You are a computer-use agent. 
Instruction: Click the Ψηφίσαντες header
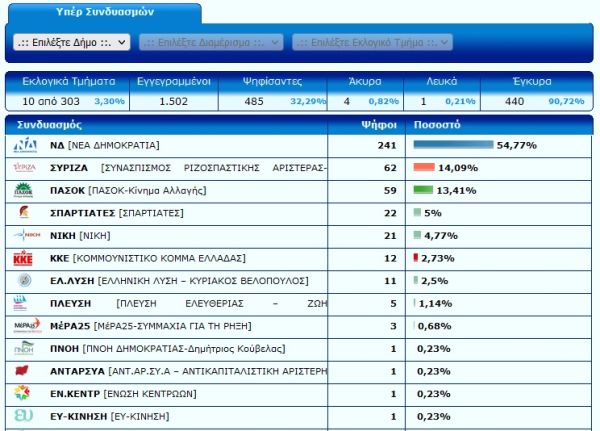(272, 82)
